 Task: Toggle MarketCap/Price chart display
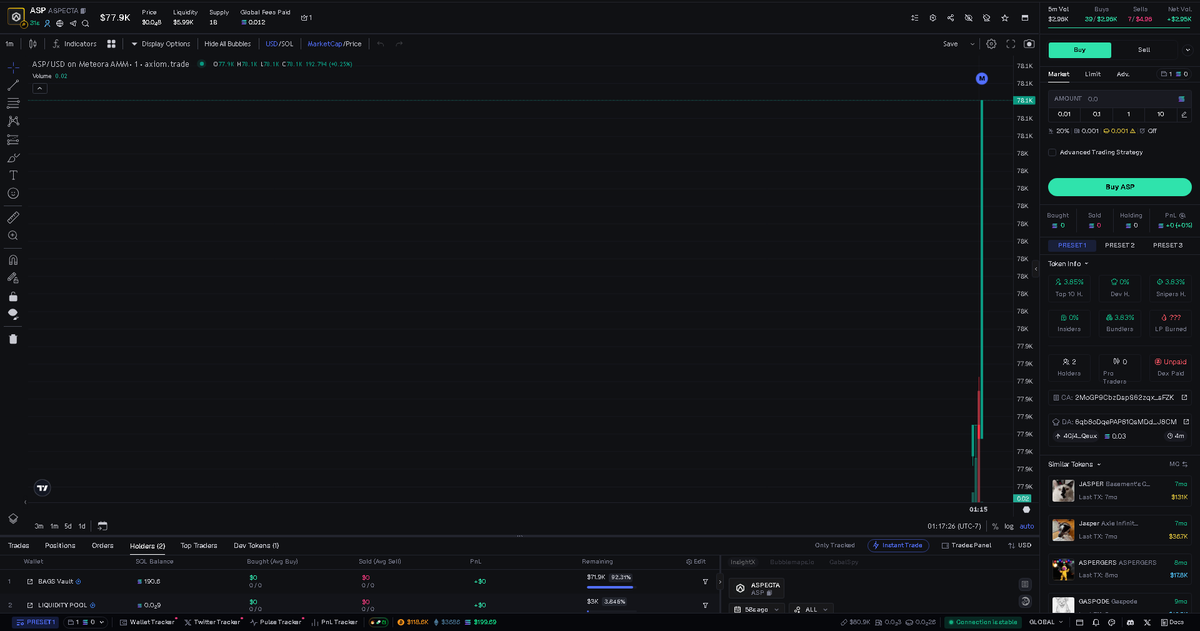(334, 44)
